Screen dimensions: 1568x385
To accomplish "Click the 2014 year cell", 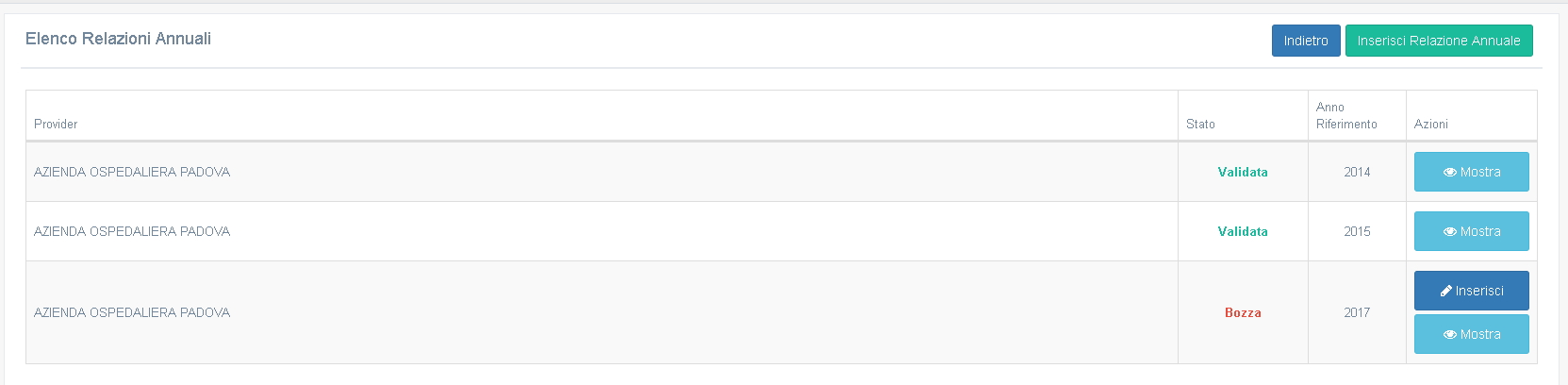I will [1357, 173].
